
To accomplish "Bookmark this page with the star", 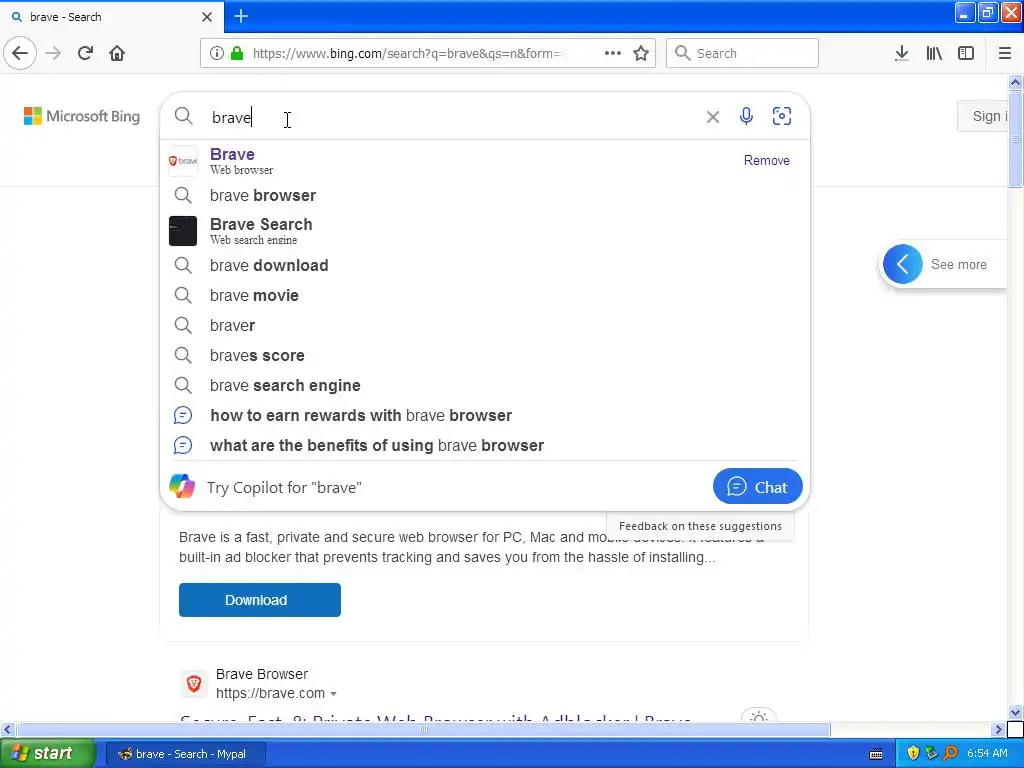I will tap(641, 53).
